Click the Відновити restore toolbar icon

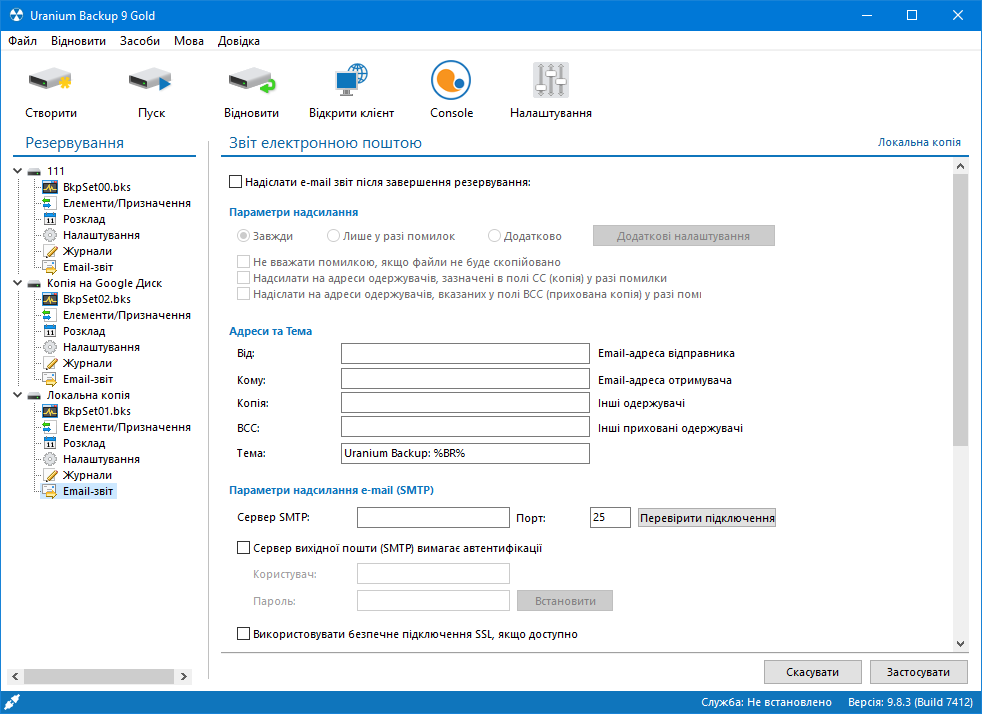251,80
